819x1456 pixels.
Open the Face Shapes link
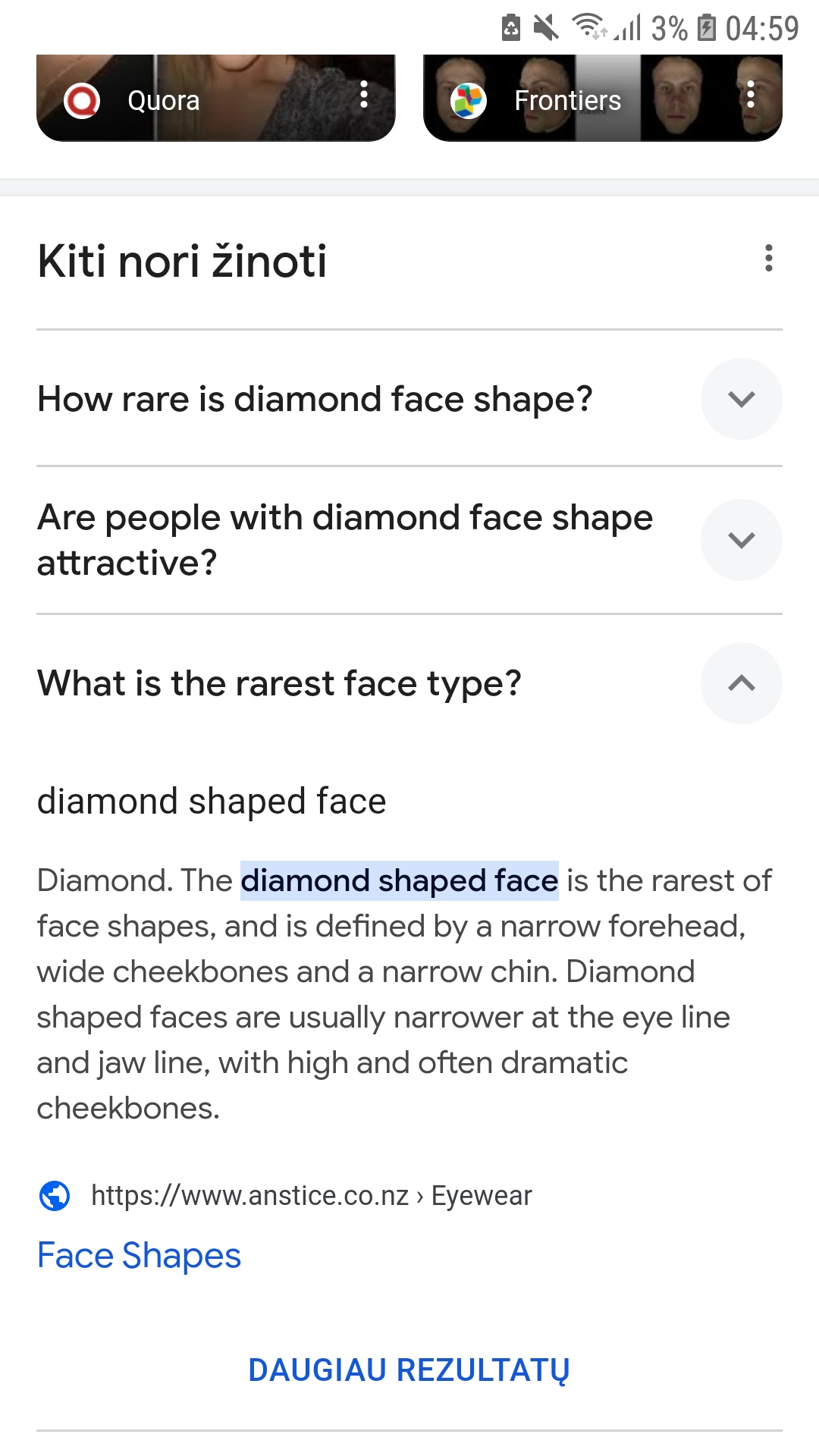(138, 1255)
